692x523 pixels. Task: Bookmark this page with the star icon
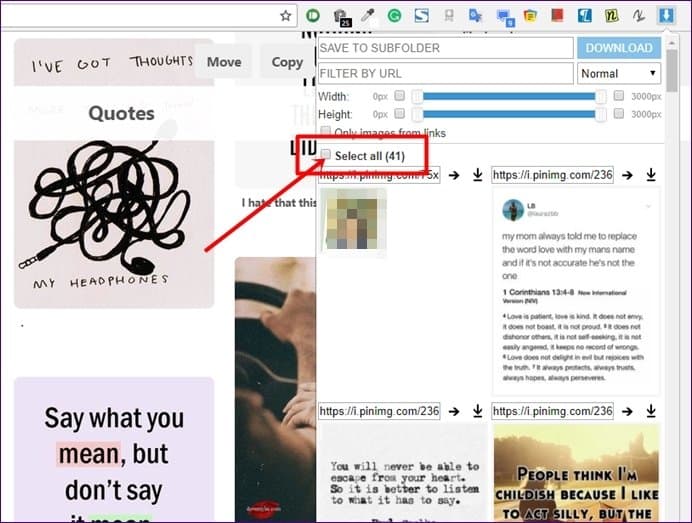coord(286,16)
